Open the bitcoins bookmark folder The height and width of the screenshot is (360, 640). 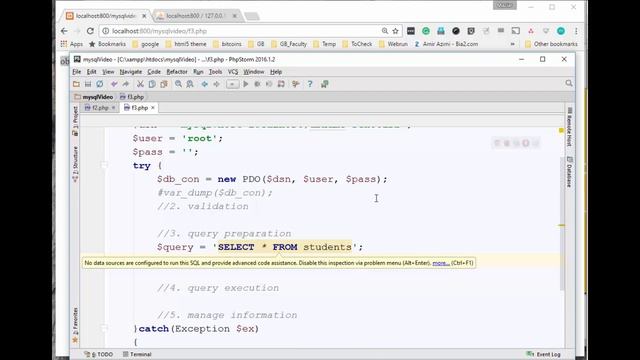(x=227, y=44)
